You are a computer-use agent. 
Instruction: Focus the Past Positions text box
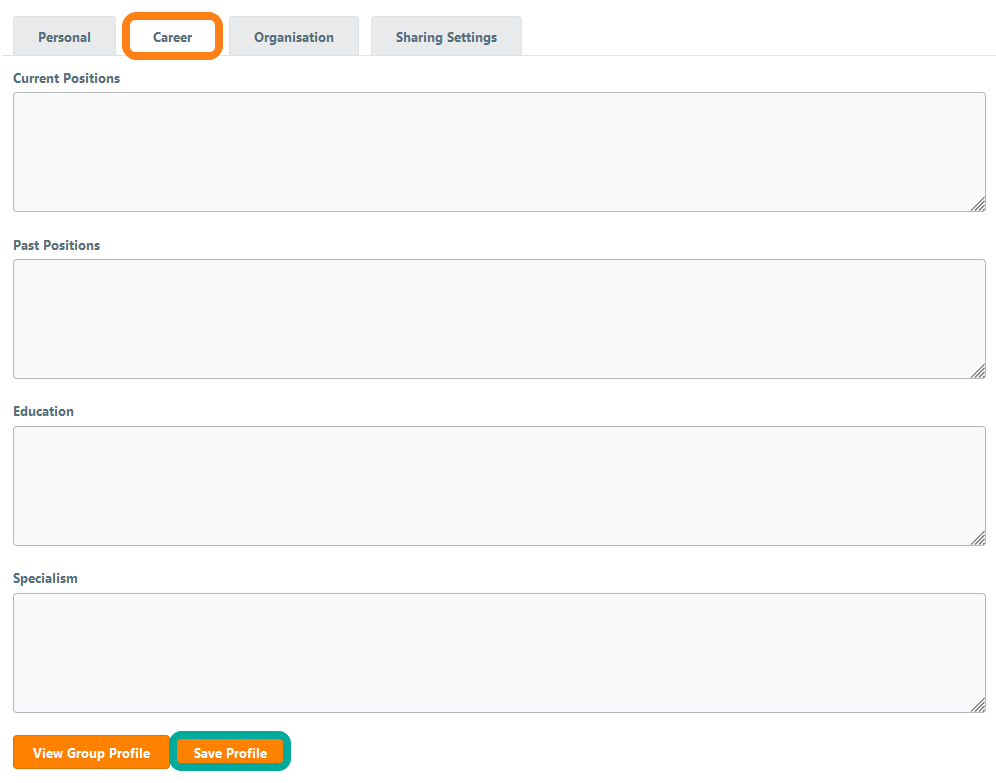coord(498,319)
